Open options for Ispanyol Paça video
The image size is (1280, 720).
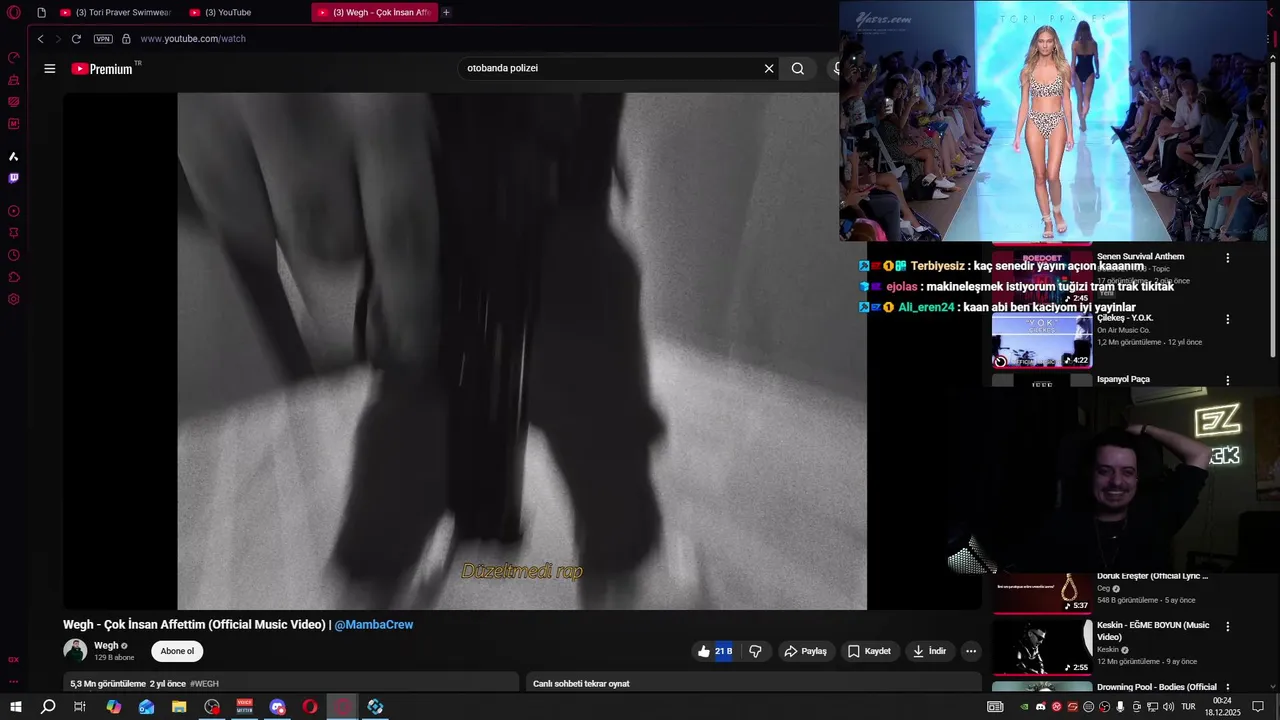[1228, 381]
